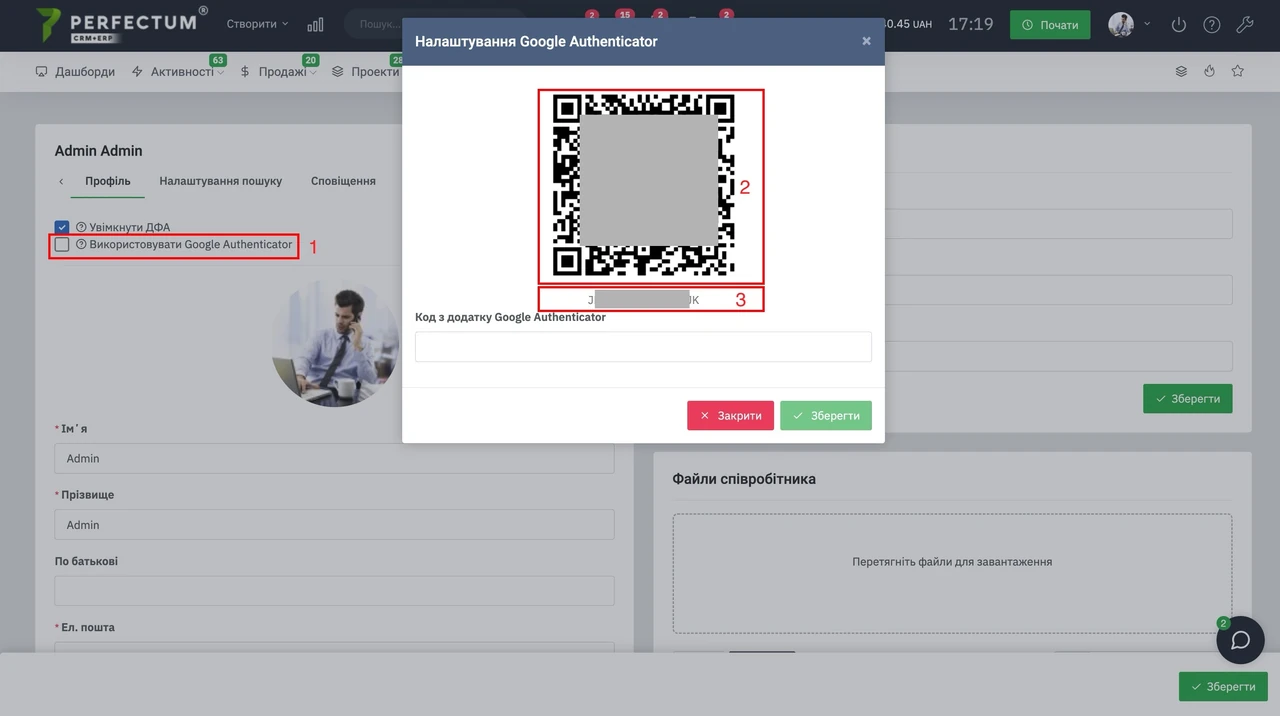Click the 17:19 clock display
The width and height of the screenshot is (1280, 716).
[970, 24]
